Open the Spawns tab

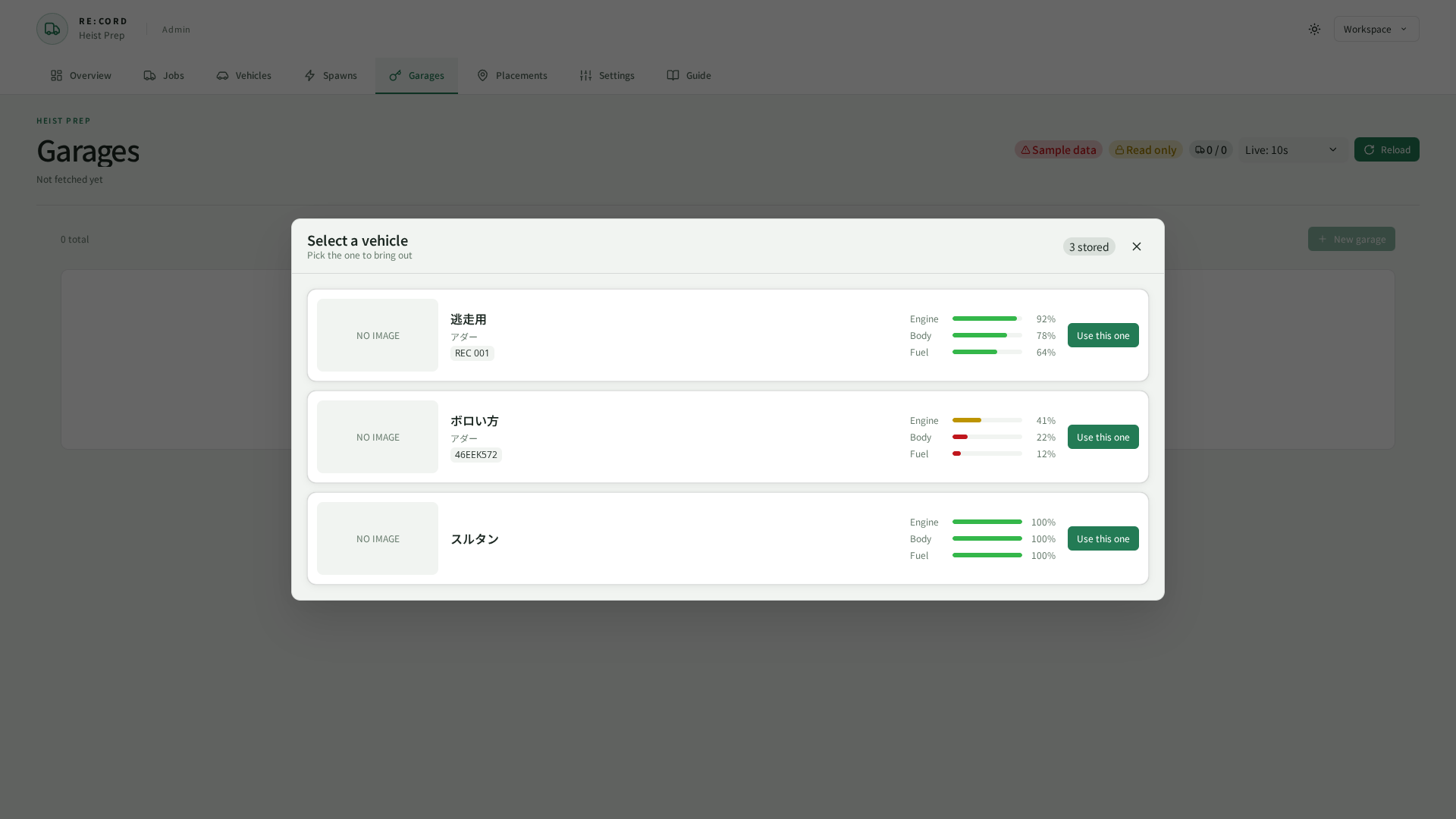coord(331,76)
